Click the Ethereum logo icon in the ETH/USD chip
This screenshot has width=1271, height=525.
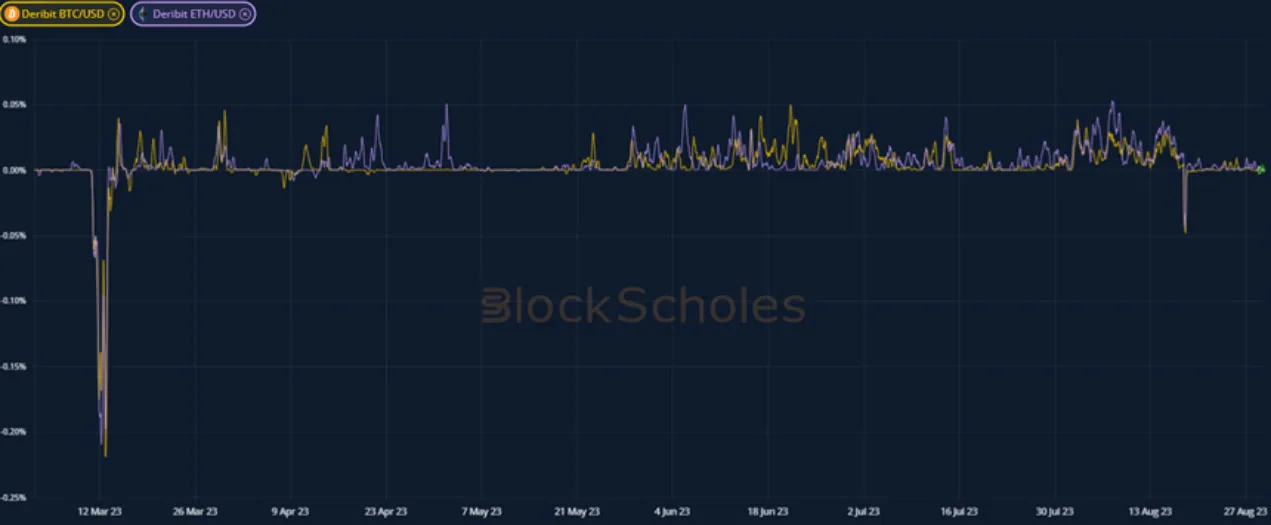pyautogui.click(x=141, y=14)
